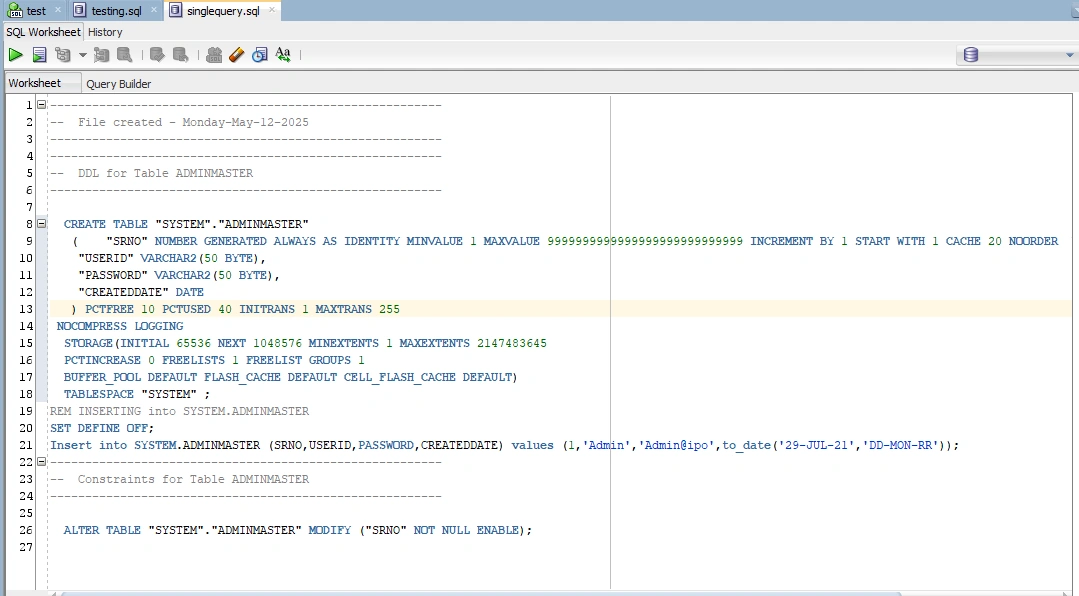Switch to the testing.sql tab
1079x596 pixels.
click(x=115, y=10)
